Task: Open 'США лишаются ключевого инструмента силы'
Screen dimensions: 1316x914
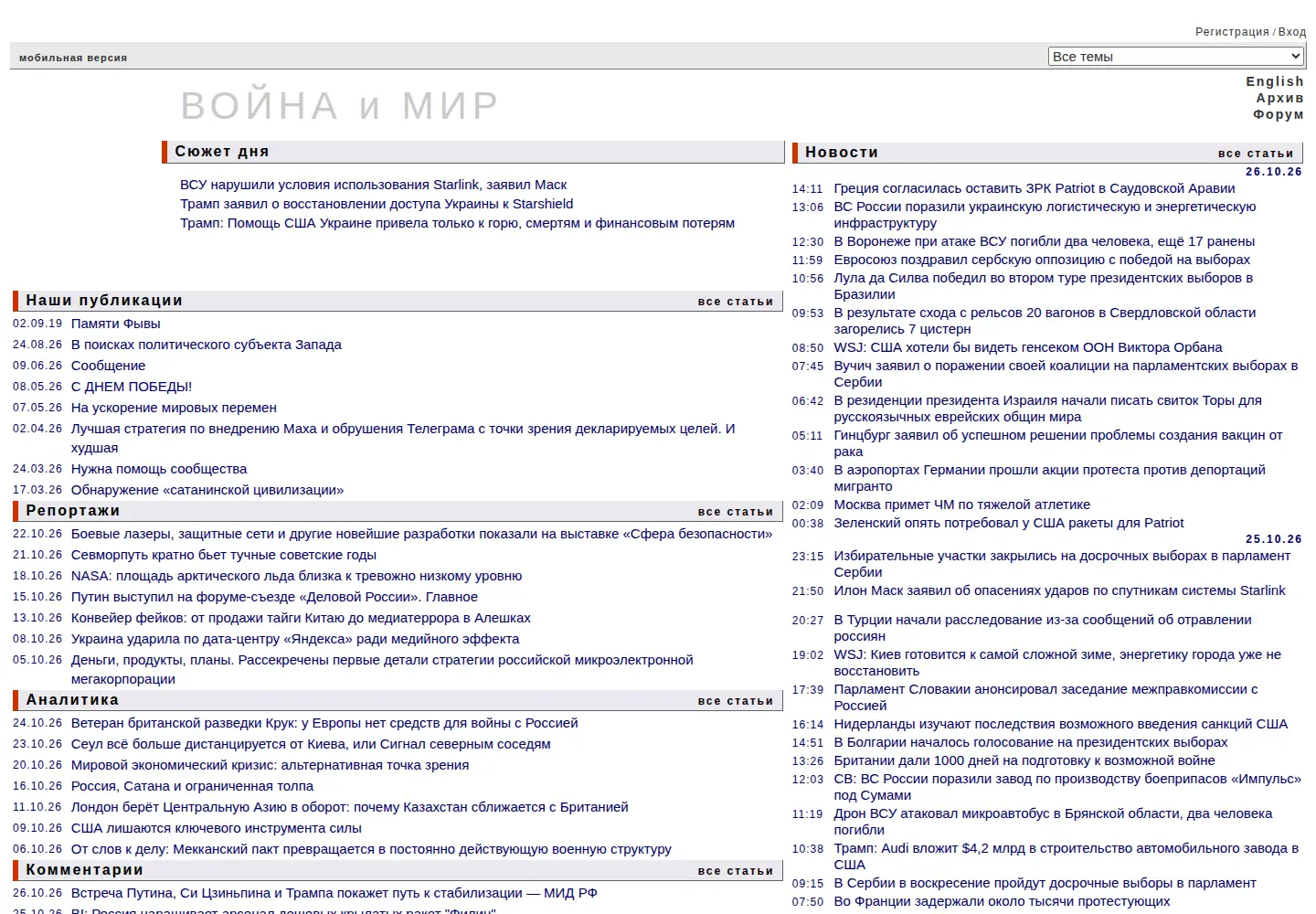Action: coord(217,828)
